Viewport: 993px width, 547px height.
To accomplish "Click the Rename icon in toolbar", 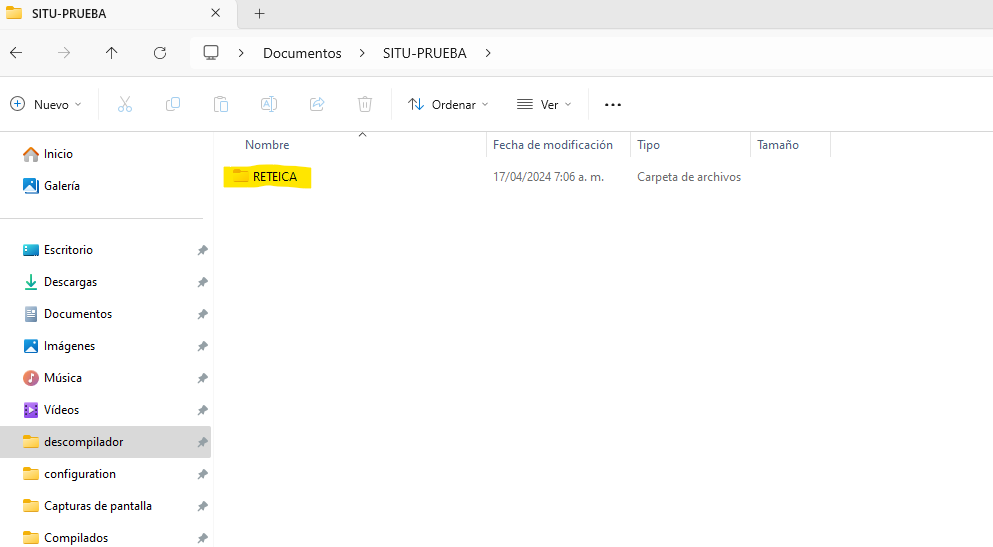I will (269, 104).
